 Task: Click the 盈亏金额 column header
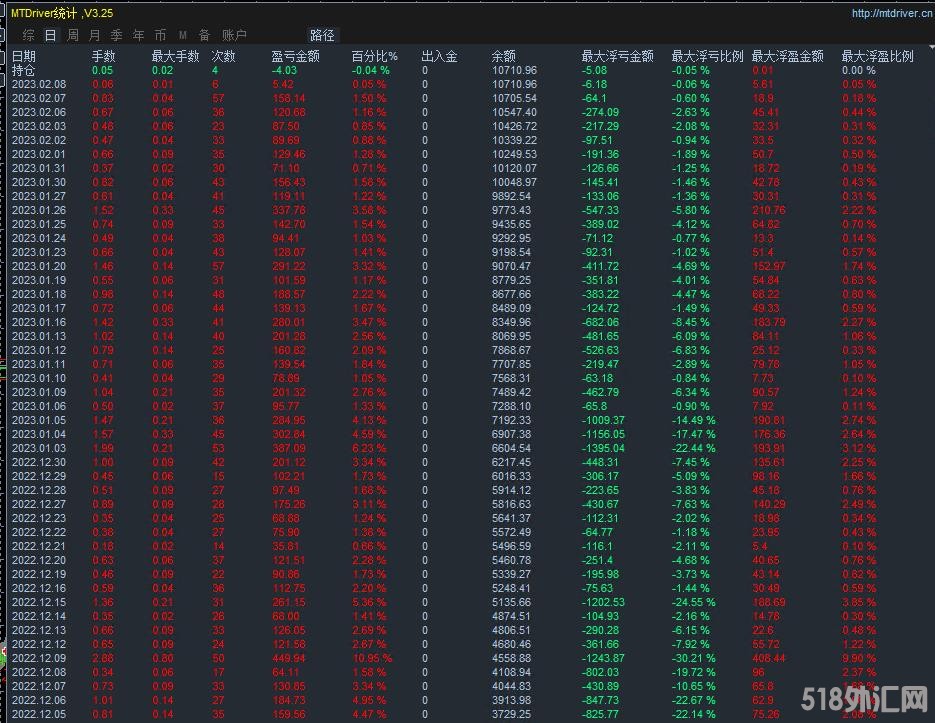click(x=296, y=56)
